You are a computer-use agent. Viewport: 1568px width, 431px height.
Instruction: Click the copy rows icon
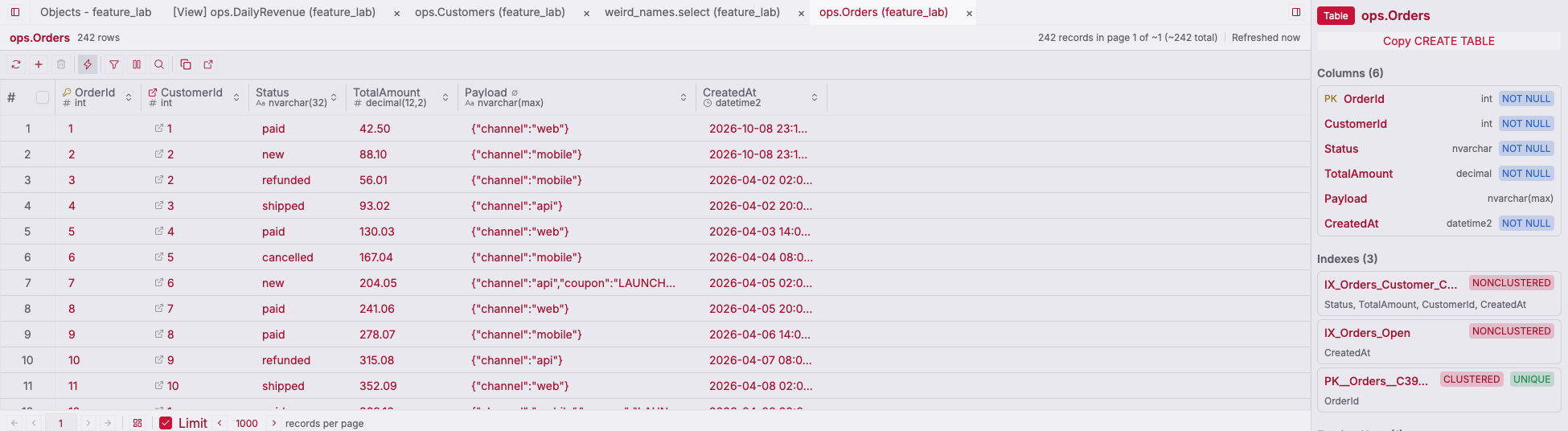[x=186, y=64]
